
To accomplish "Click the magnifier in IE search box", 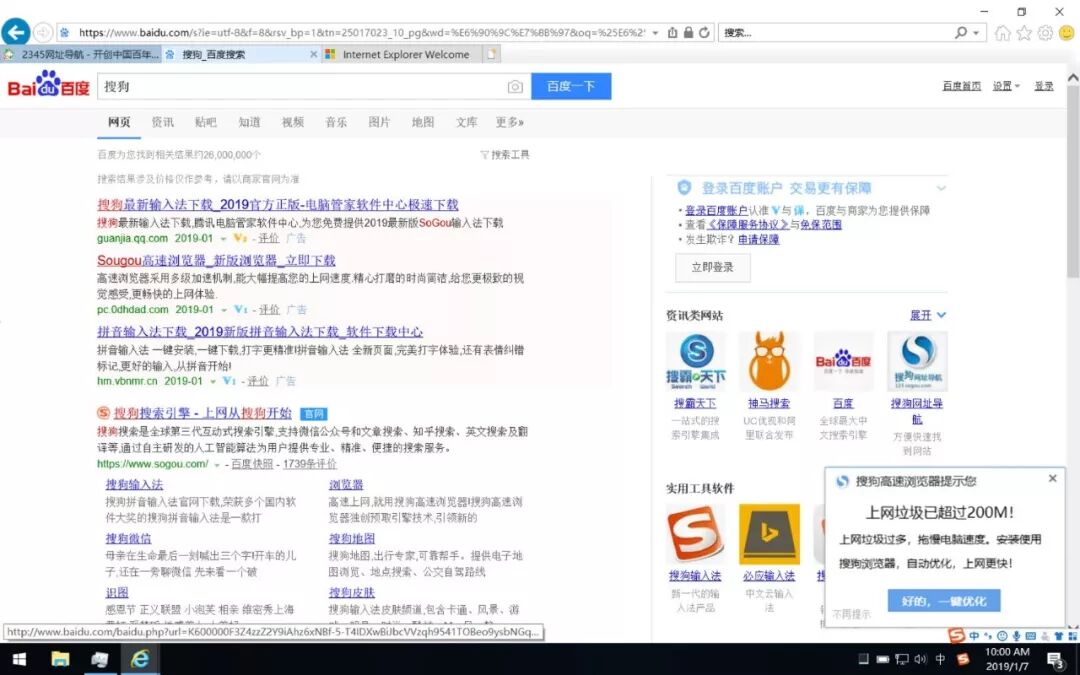I will point(961,32).
